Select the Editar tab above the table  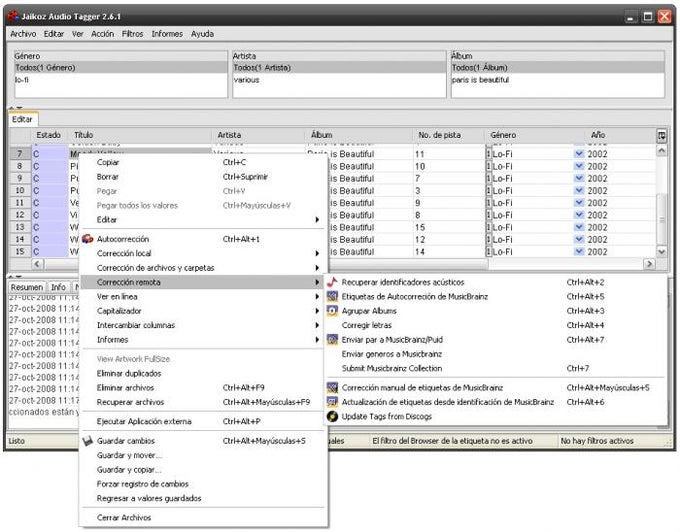(23, 119)
